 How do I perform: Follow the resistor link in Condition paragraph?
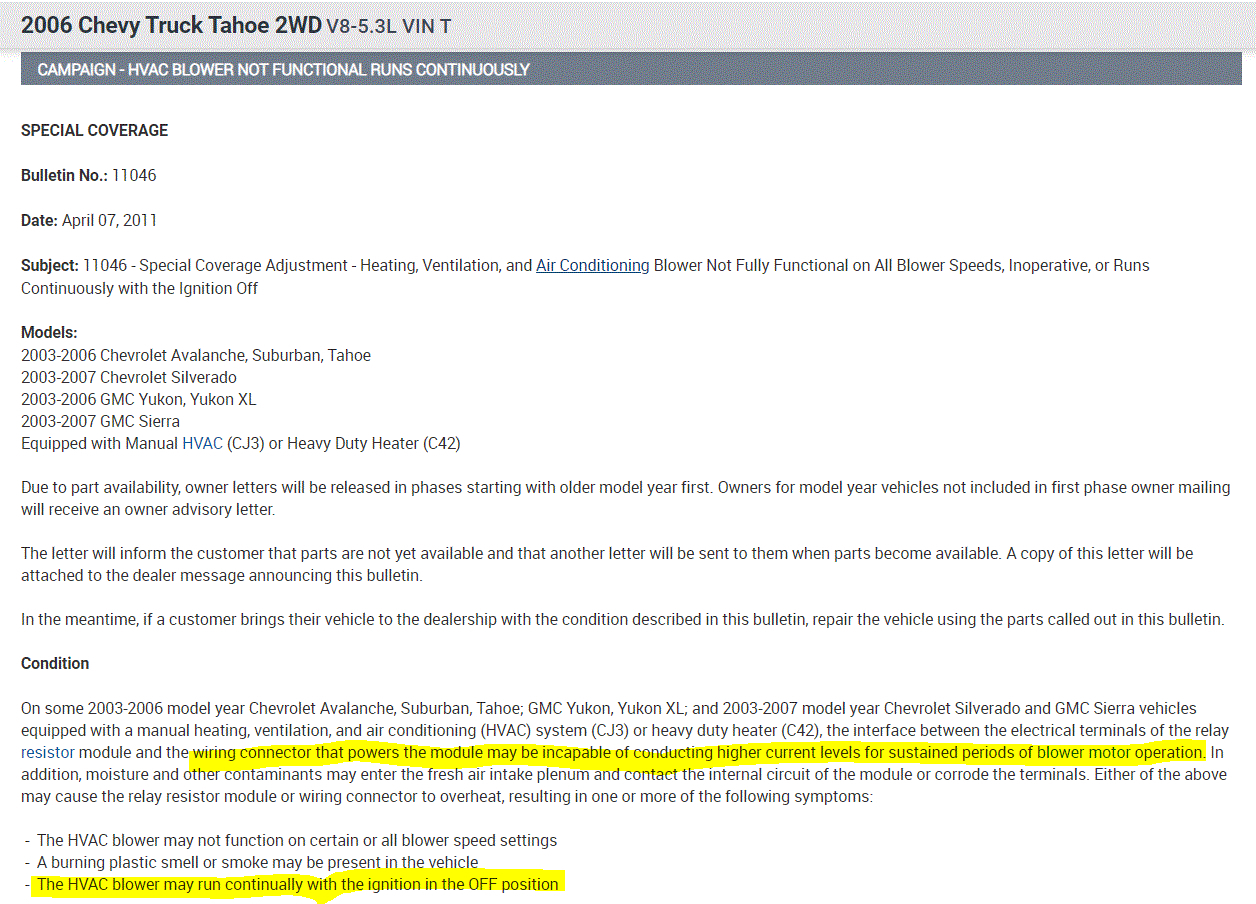[x=48, y=752]
